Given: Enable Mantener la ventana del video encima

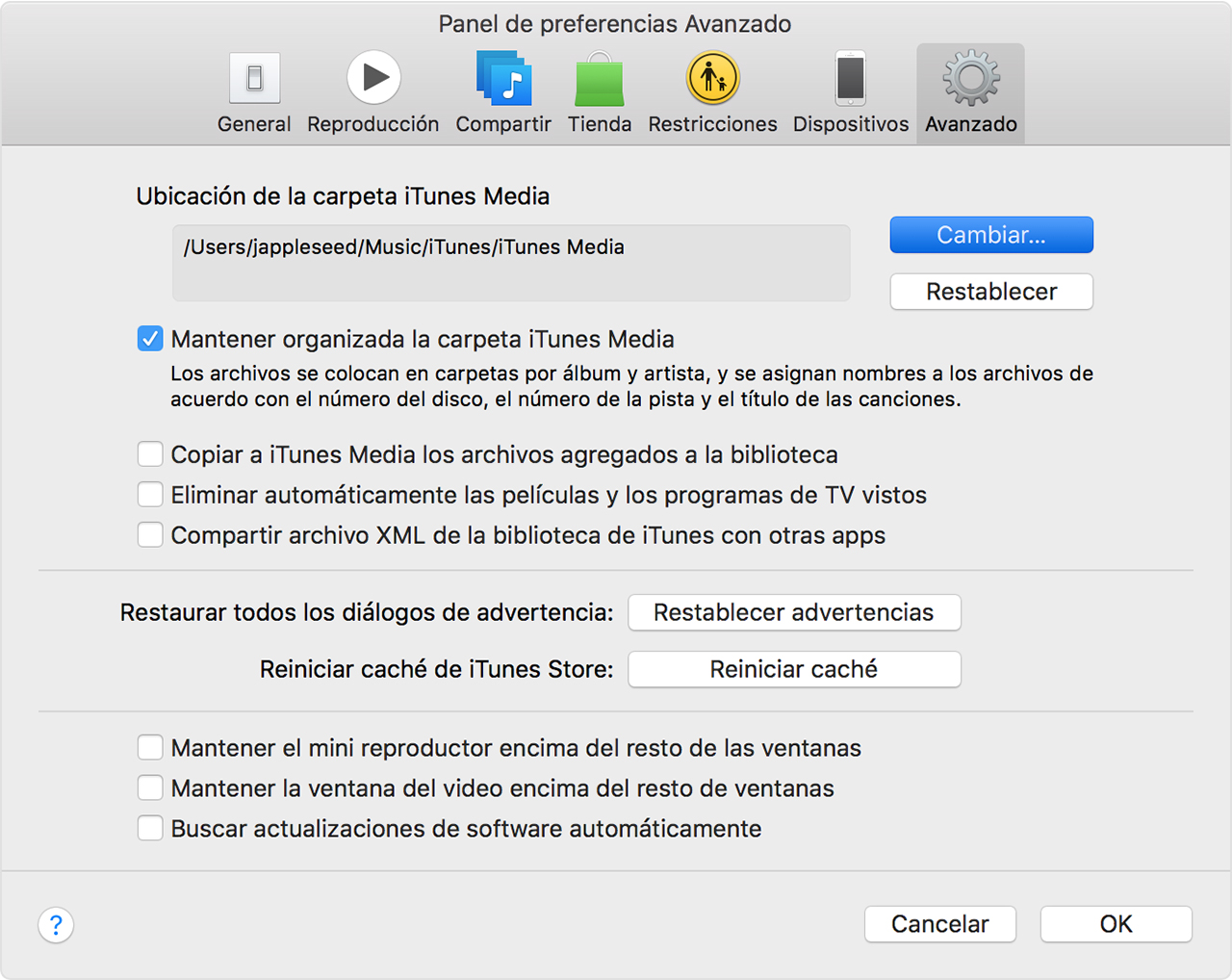Looking at the screenshot, I should [x=150, y=788].
